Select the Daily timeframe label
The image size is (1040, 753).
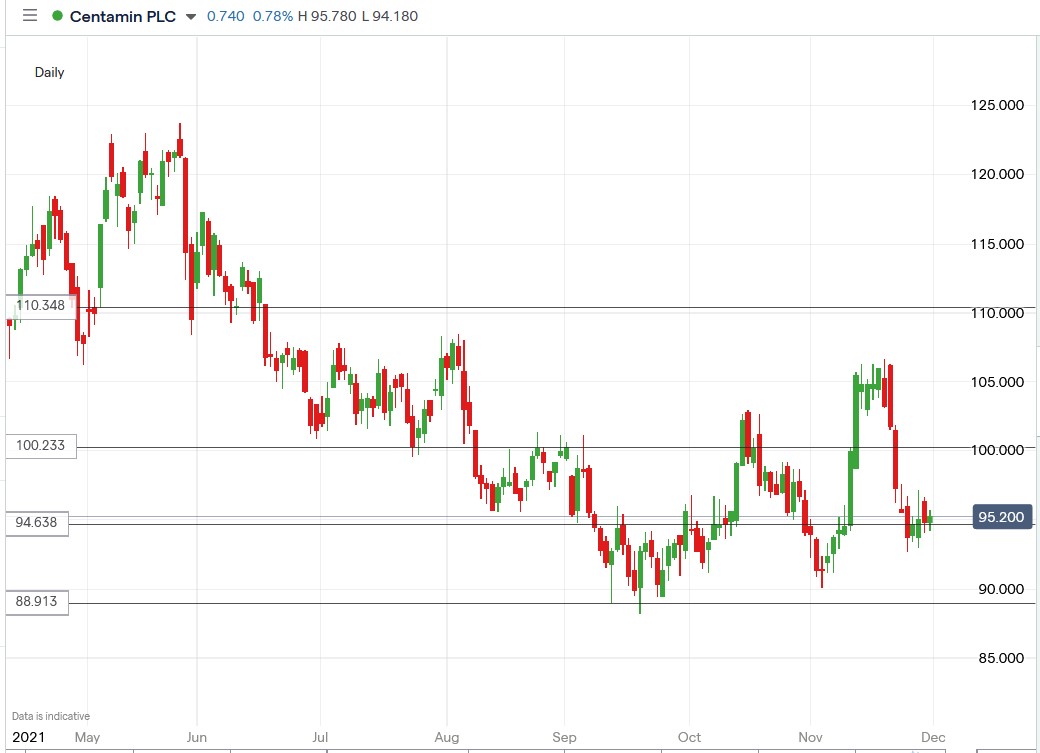pos(49,72)
